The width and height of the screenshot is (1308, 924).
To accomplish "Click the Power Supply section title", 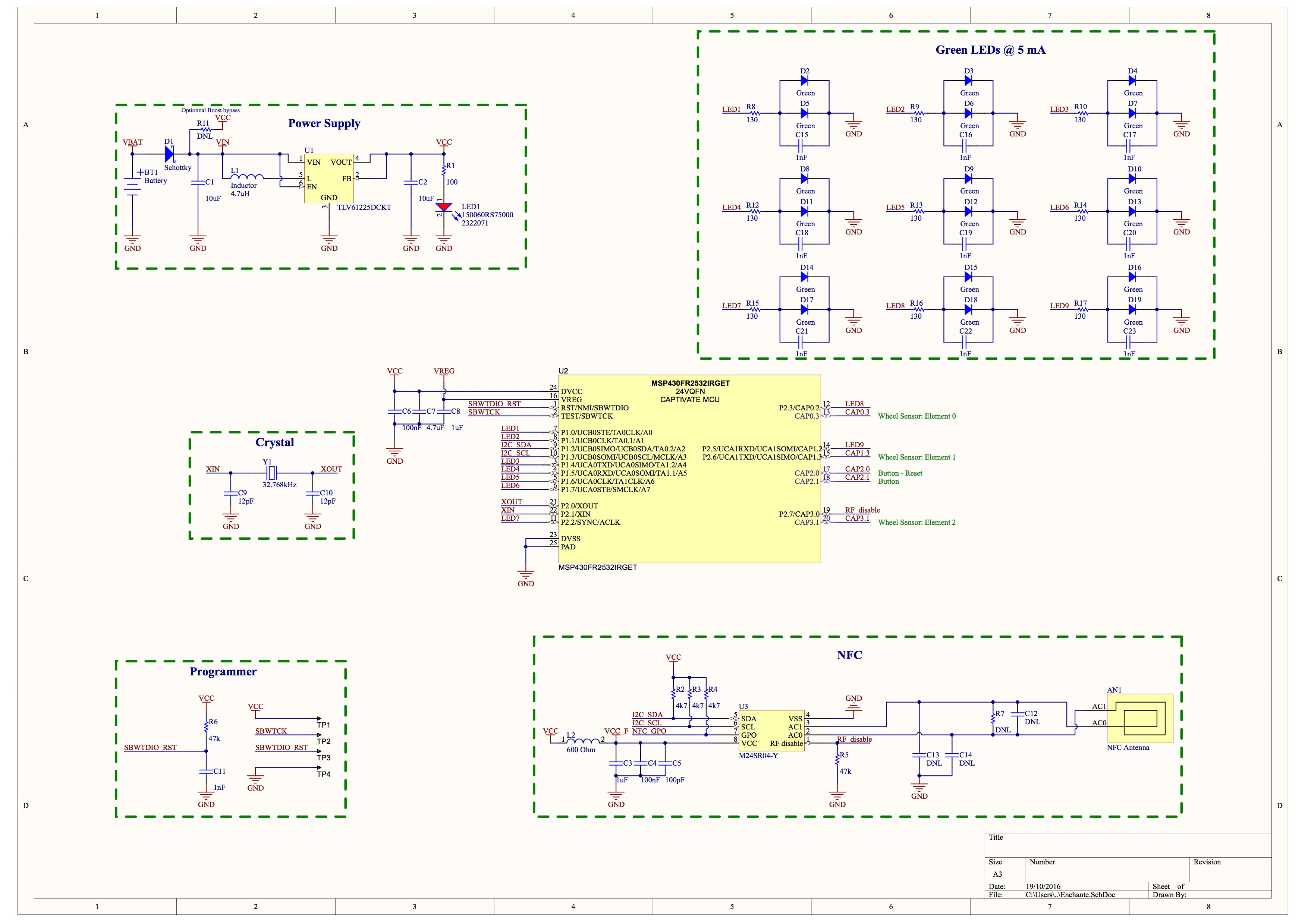I will coord(324,123).
